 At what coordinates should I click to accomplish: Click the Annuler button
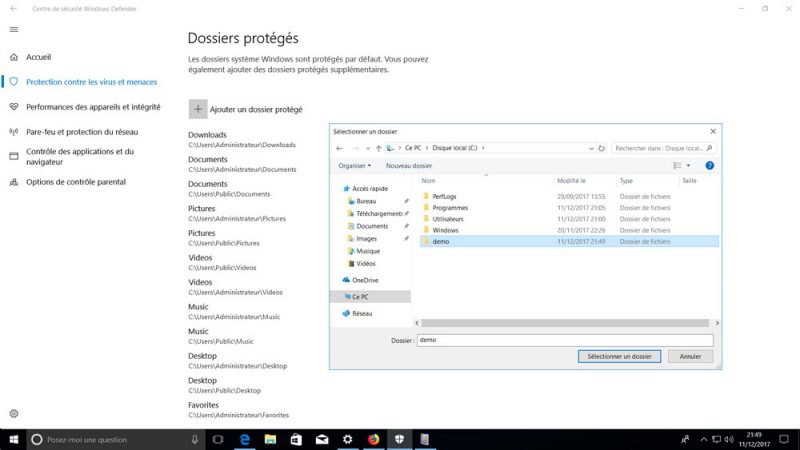690,357
